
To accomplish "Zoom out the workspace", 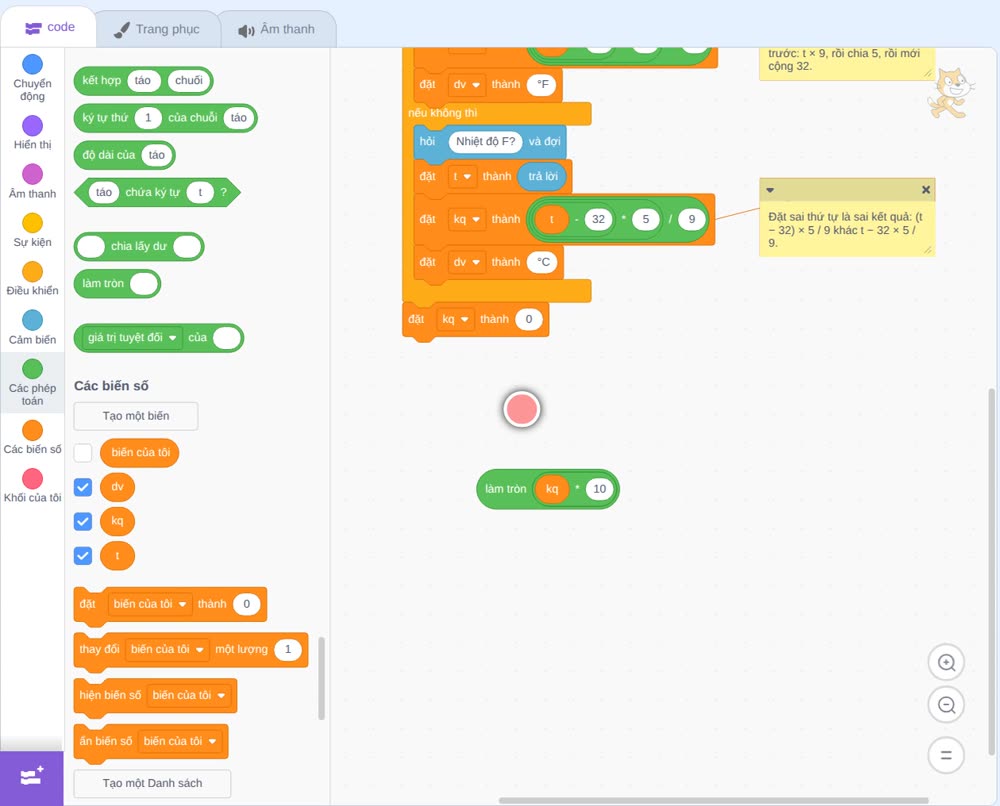I will [x=946, y=705].
